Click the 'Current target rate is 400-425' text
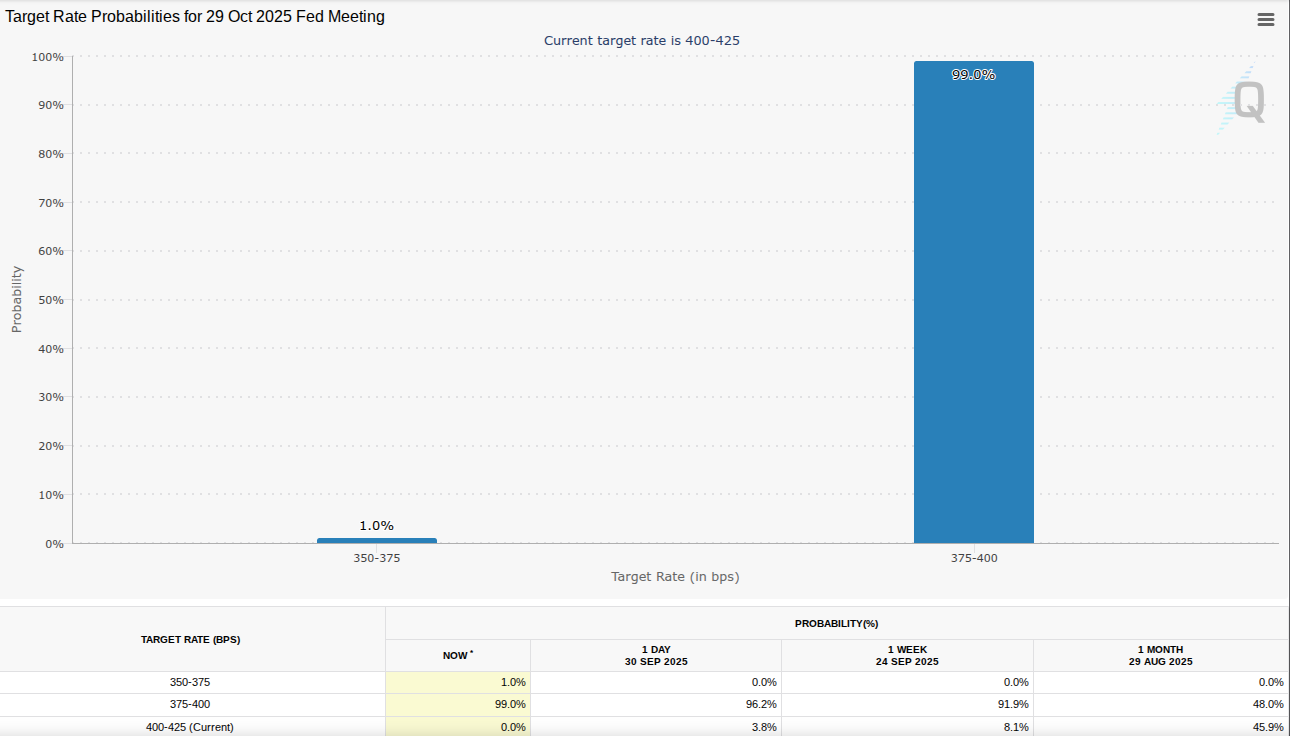Image resolution: width=1290 pixels, height=736 pixels. point(641,40)
